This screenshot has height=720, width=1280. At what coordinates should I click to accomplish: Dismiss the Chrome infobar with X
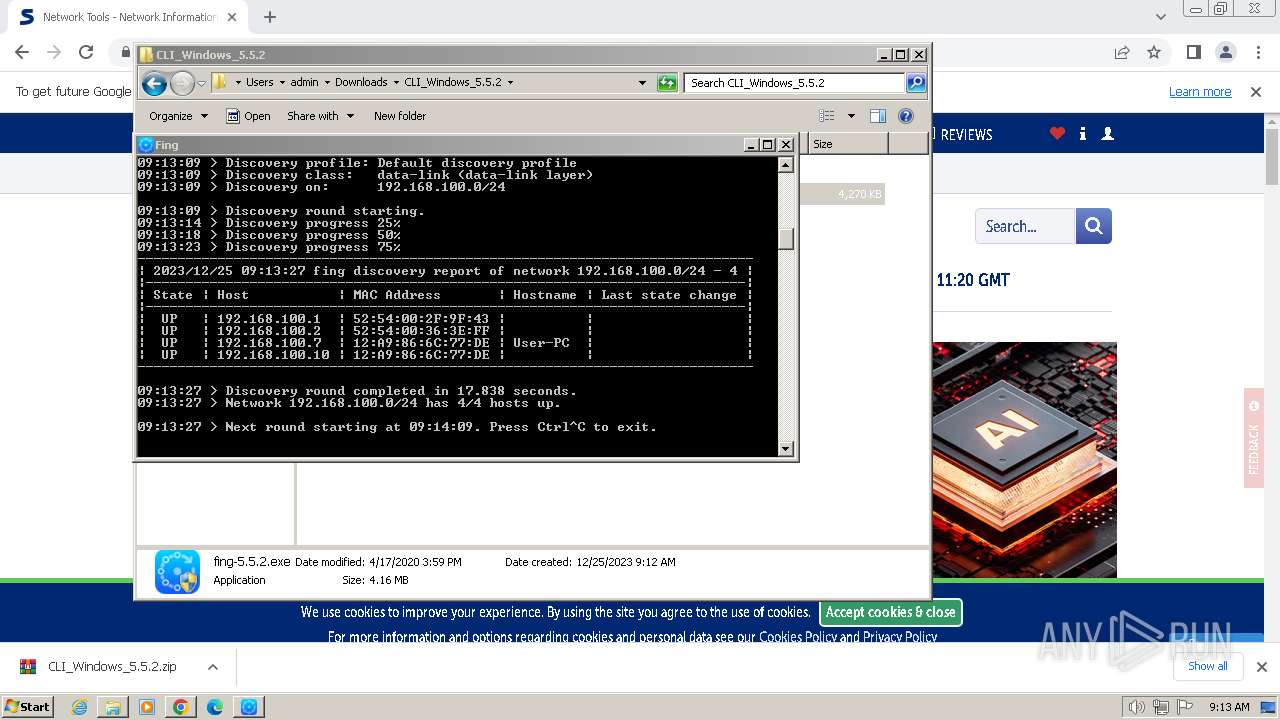[x=1256, y=91]
